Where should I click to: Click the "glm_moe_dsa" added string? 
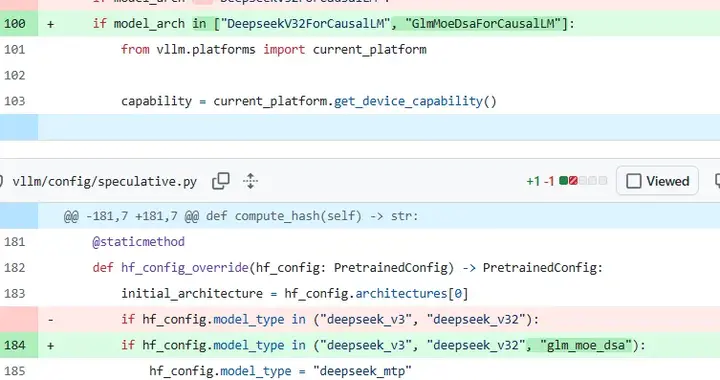pyautogui.click(x=586, y=345)
